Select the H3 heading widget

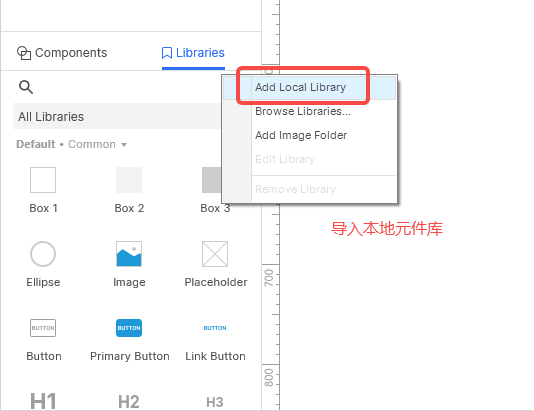pyautogui.click(x=215, y=402)
